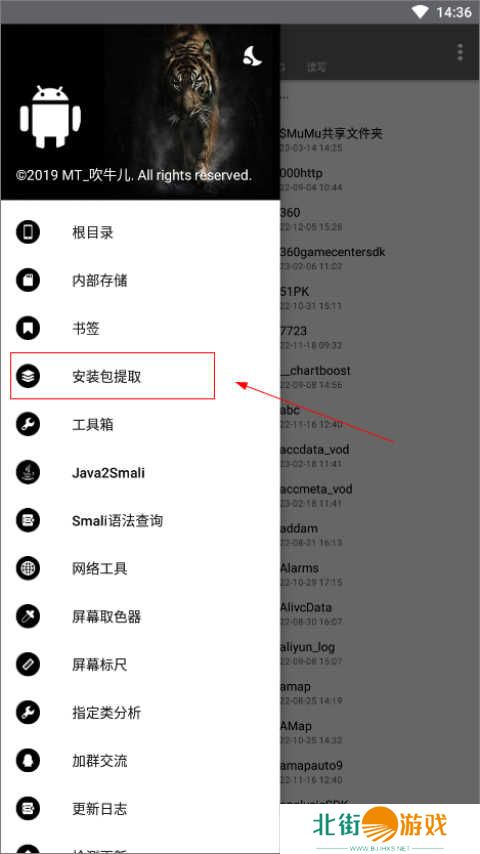The image size is (480, 854).
Task: Open the three-dot overflow menu
Action: tap(460, 52)
